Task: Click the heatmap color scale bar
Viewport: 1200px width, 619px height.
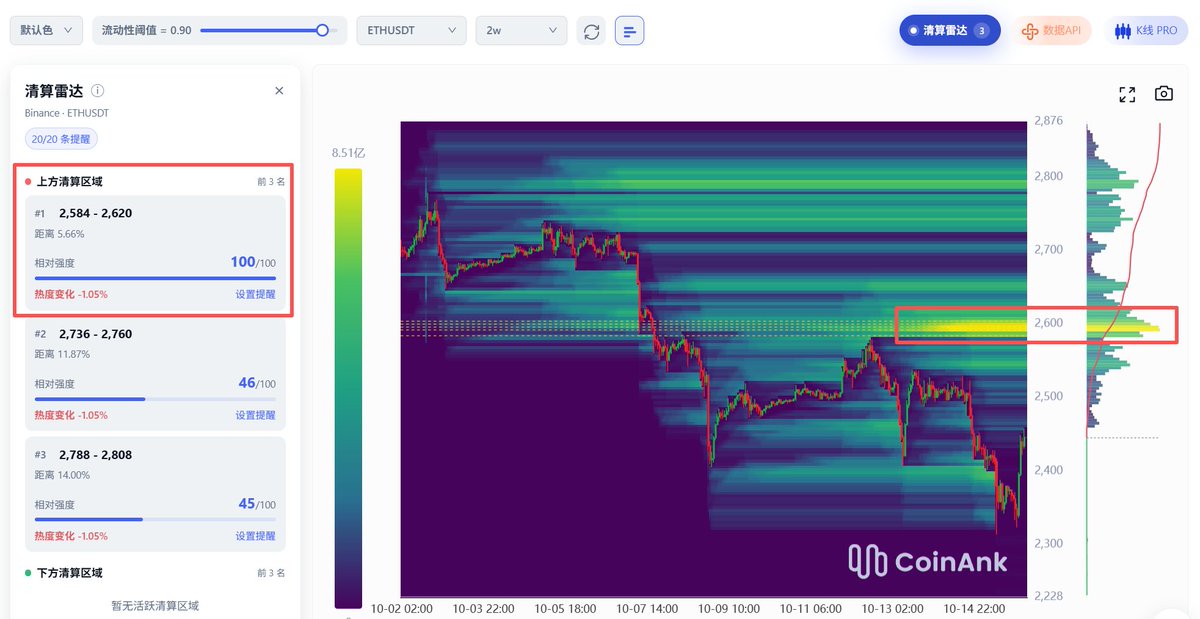Action: 348,388
